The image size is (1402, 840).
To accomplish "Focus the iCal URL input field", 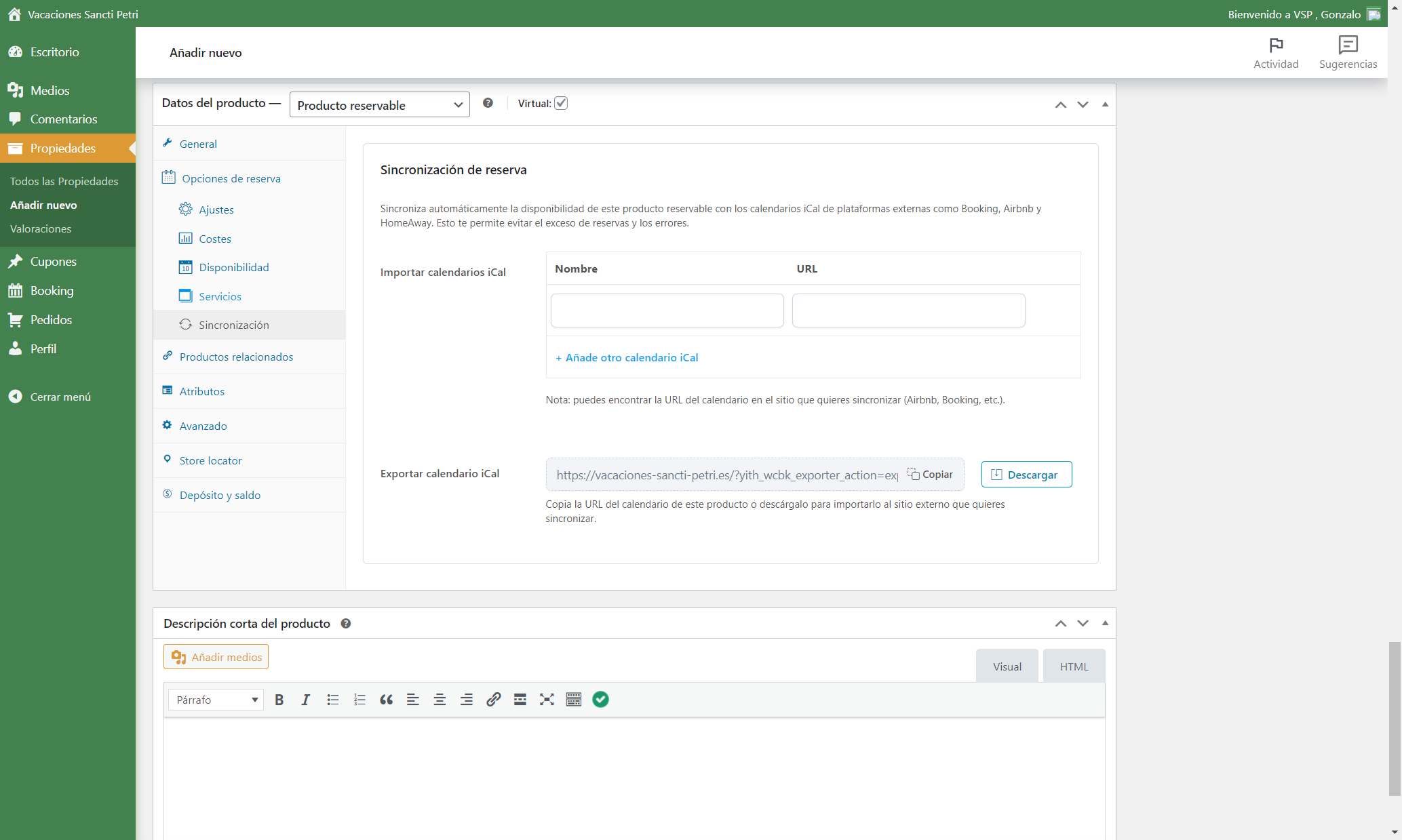I will point(908,311).
